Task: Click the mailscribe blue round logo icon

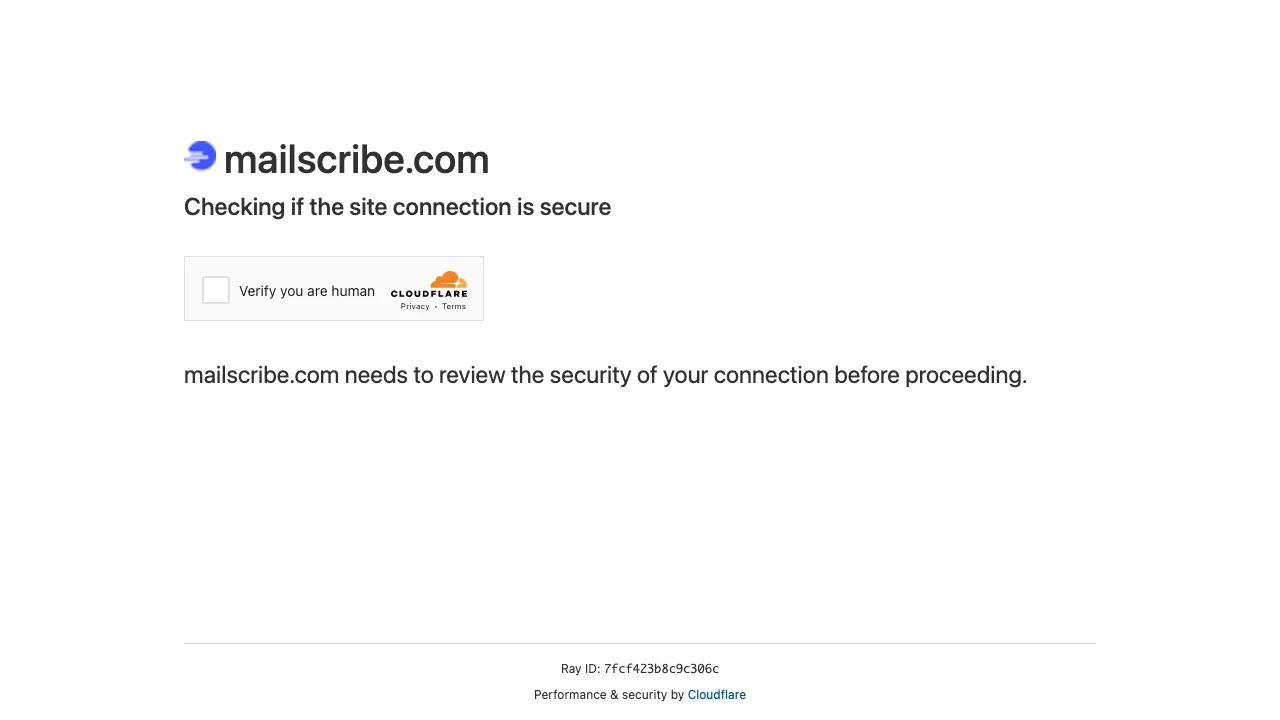Action: coord(201,156)
